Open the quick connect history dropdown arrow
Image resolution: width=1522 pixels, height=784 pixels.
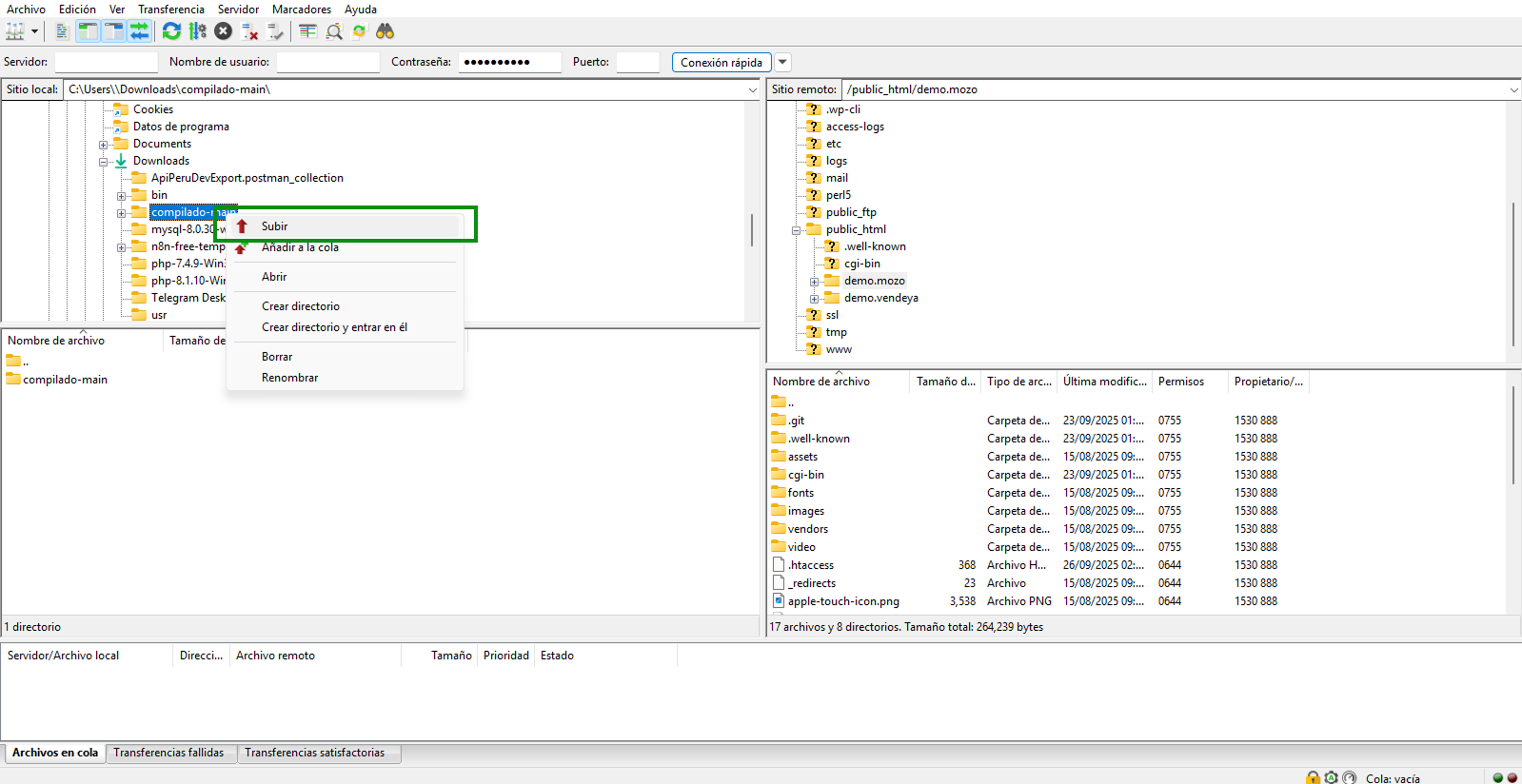coord(782,62)
